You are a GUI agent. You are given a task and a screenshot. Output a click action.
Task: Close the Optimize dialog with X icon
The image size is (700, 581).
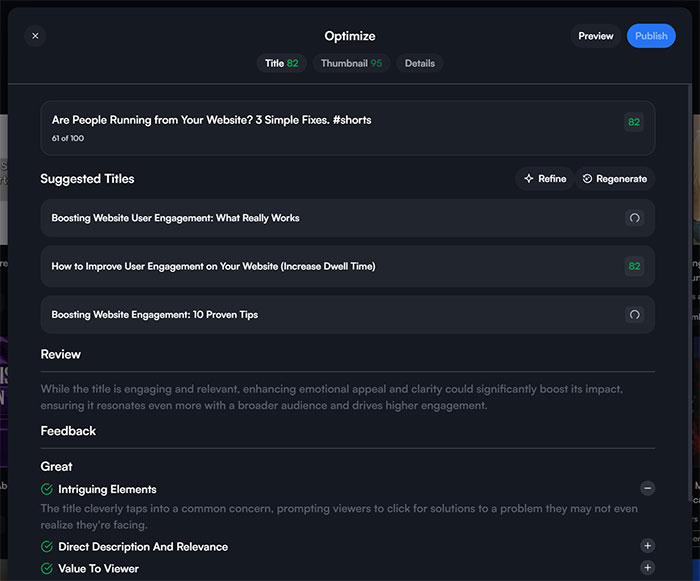click(35, 36)
